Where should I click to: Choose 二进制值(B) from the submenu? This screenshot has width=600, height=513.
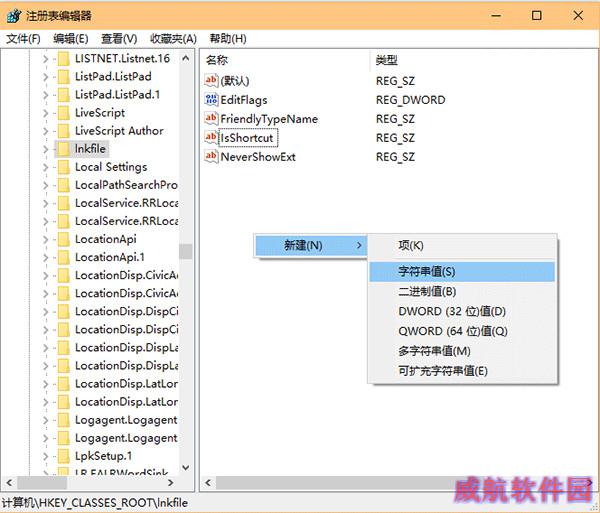462,292
